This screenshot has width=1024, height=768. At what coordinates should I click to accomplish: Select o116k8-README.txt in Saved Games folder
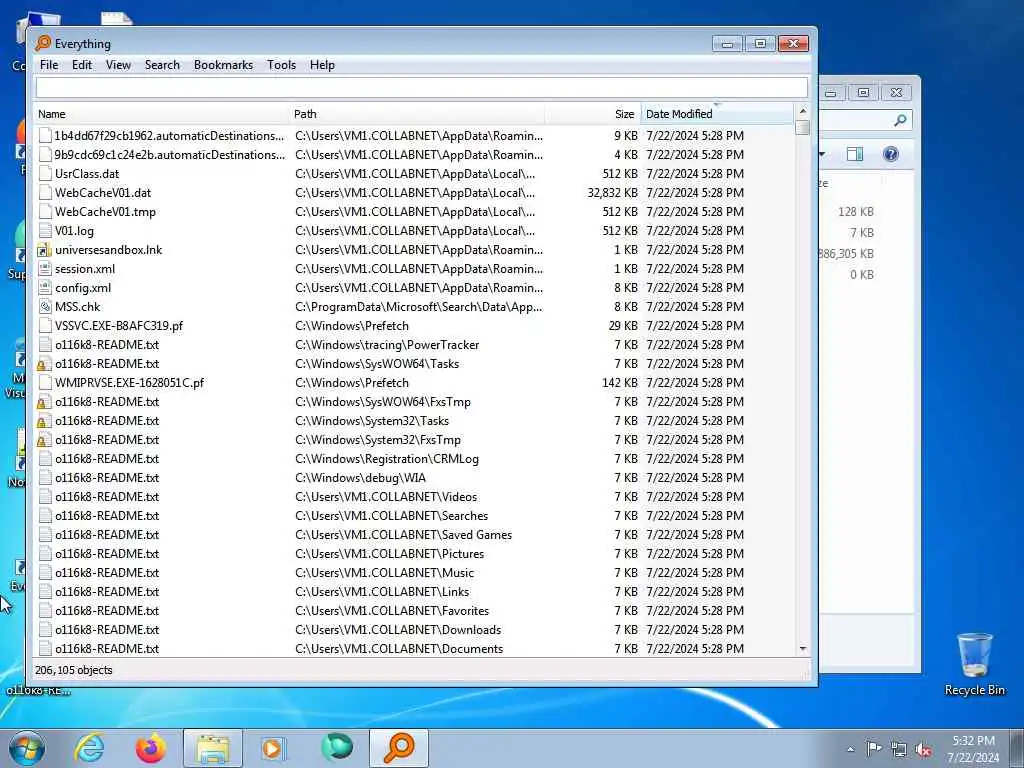(106, 534)
